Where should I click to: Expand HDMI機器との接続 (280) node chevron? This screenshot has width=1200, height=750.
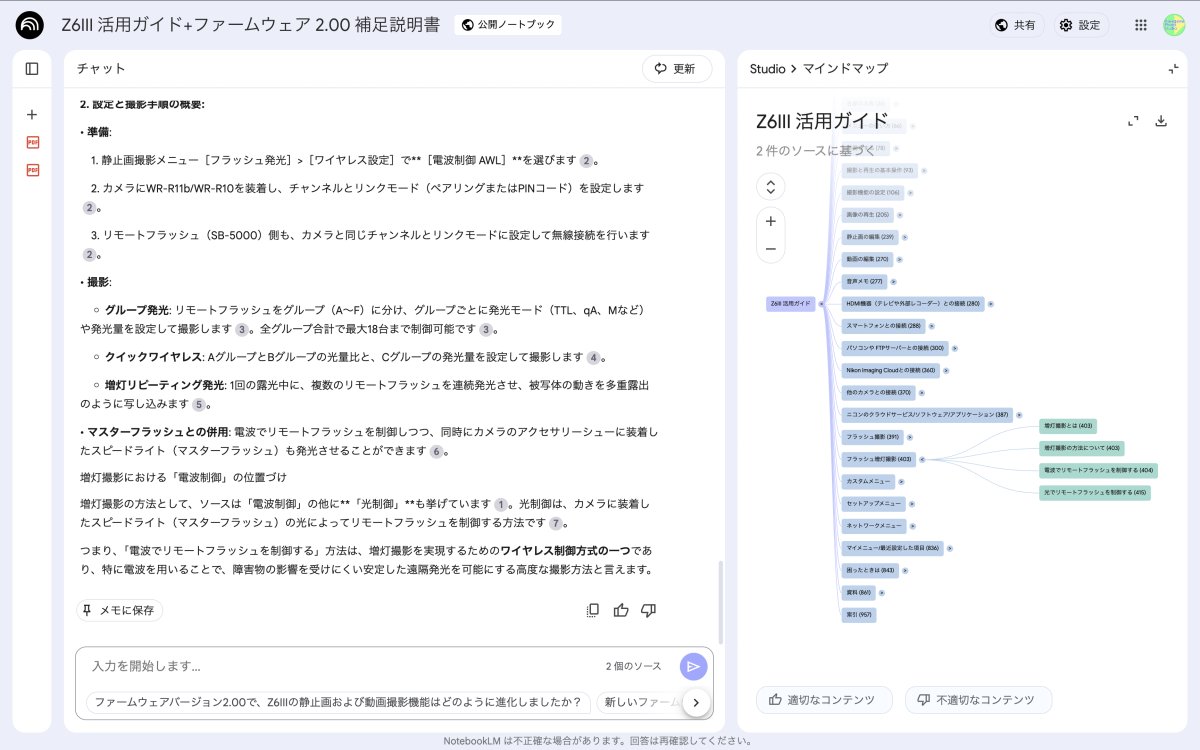pyautogui.click(x=991, y=304)
